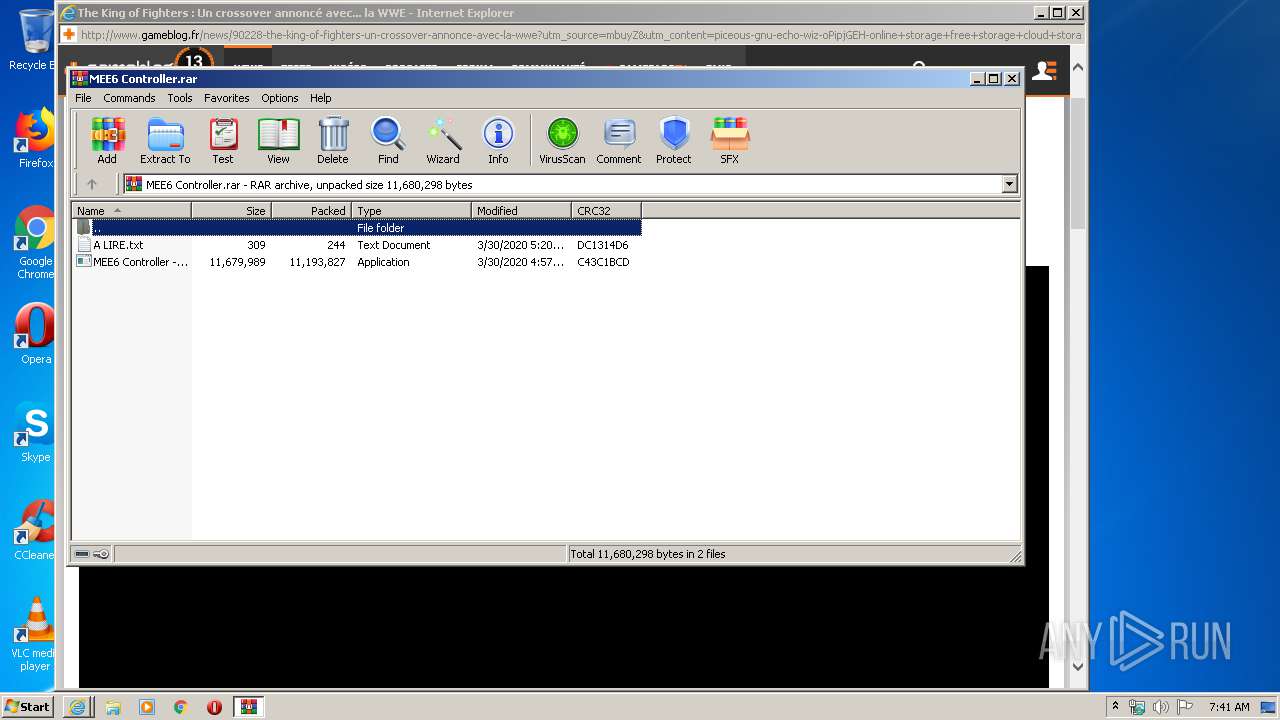The width and height of the screenshot is (1280, 720).
Task: Open the Commands menu
Action: pyautogui.click(x=129, y=98)
